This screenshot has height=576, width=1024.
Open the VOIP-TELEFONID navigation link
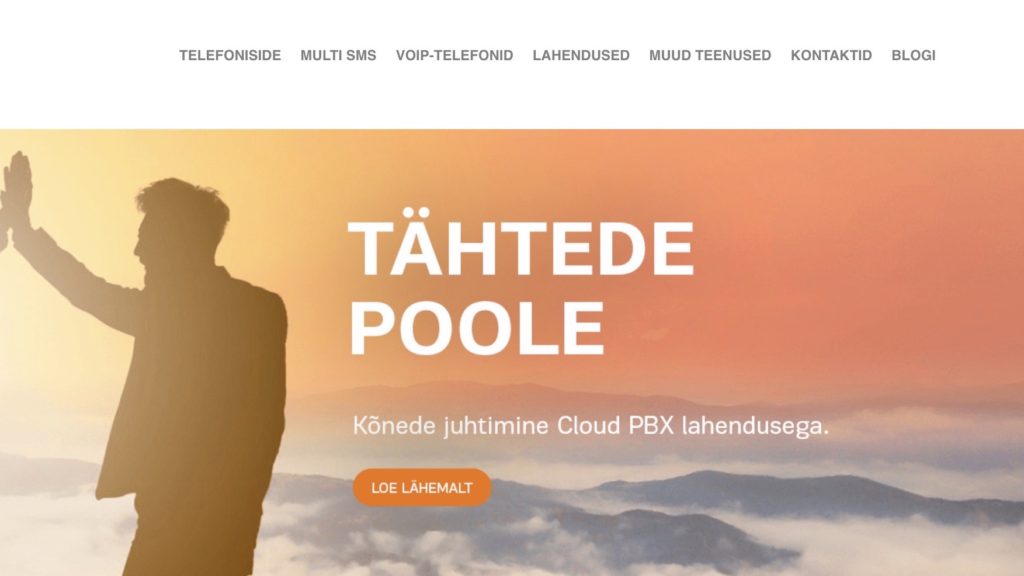[455, 56]
